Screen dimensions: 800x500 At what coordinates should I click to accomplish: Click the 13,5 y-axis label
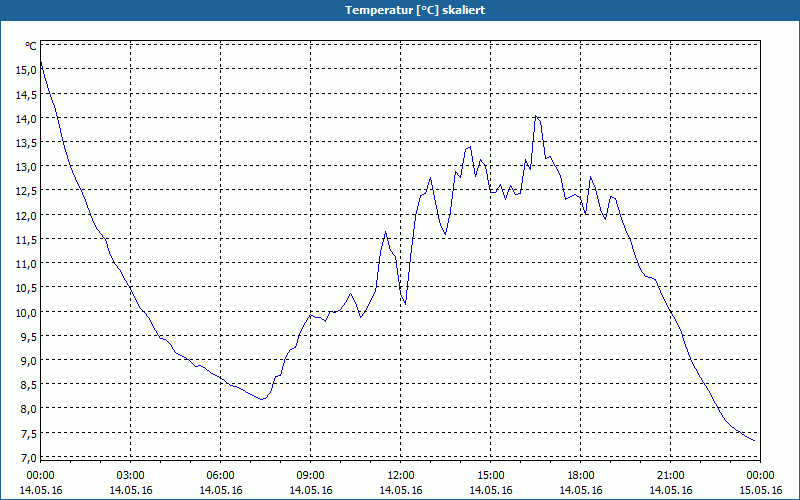pyautogui.click(x=26, y=143)
